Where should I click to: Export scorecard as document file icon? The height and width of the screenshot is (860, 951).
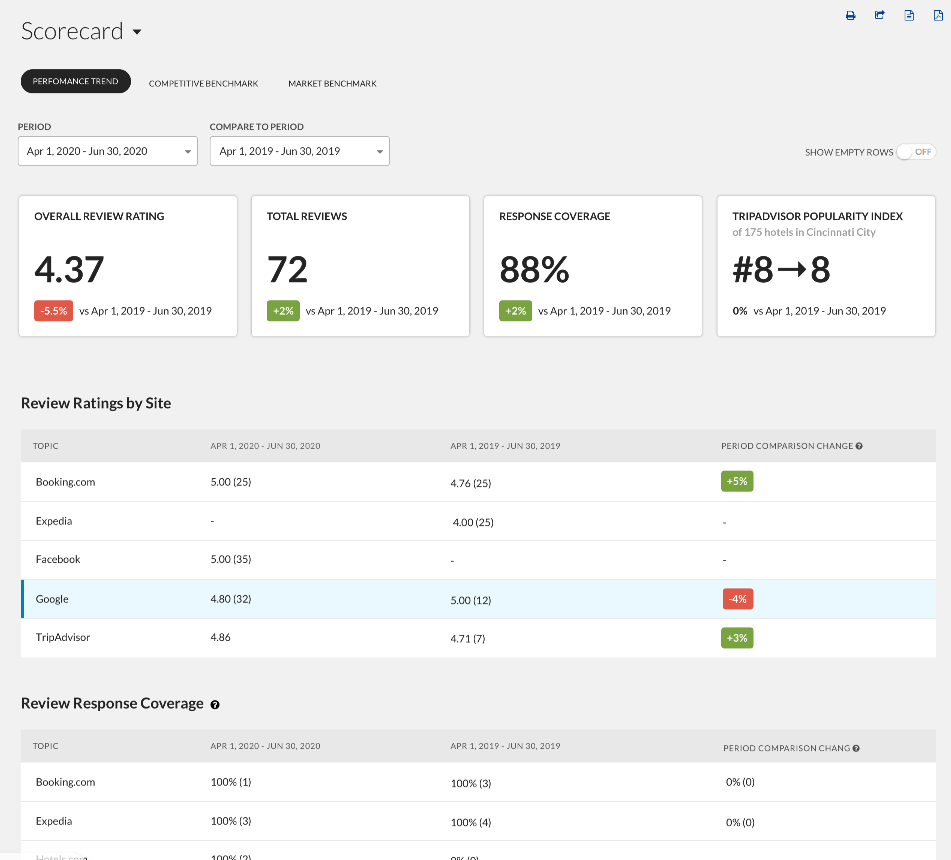909,15
